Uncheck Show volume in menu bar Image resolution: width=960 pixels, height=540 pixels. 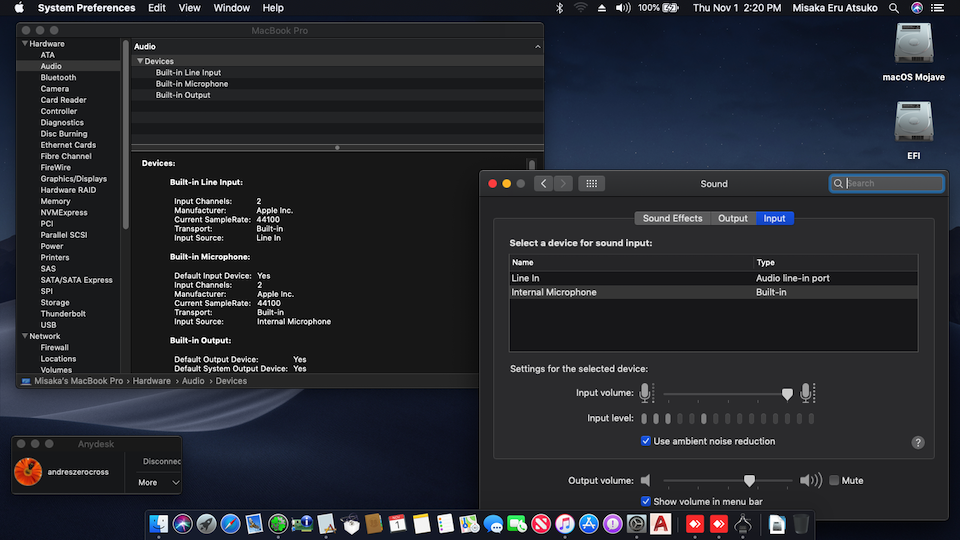click(x=646, y=501)
